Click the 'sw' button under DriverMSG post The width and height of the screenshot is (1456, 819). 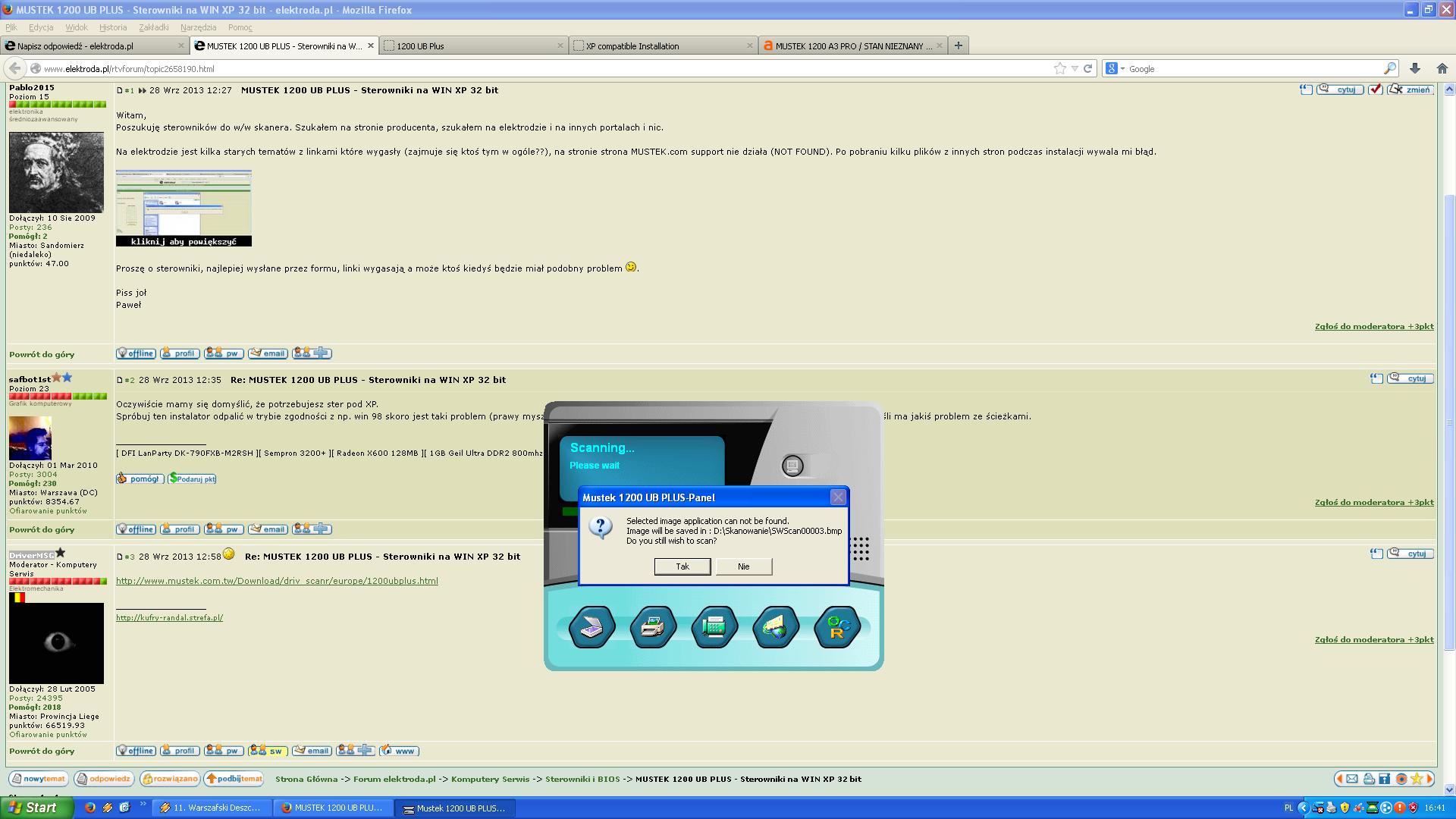click(x=268, y=751)
